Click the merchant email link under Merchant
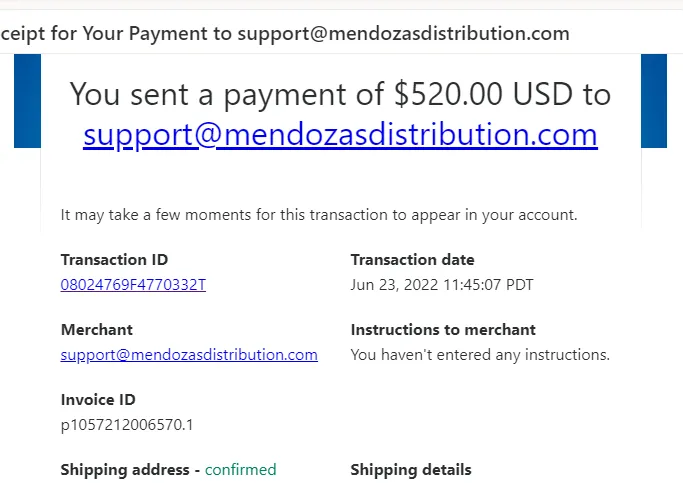This screenshot has width=683, height=483. [189, 355]
